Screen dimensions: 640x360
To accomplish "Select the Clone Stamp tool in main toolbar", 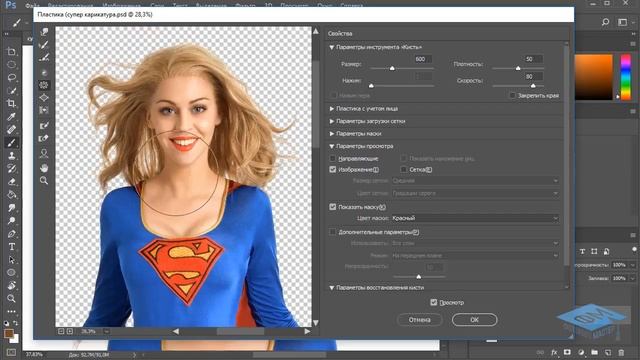I will (x=11, y=156).
